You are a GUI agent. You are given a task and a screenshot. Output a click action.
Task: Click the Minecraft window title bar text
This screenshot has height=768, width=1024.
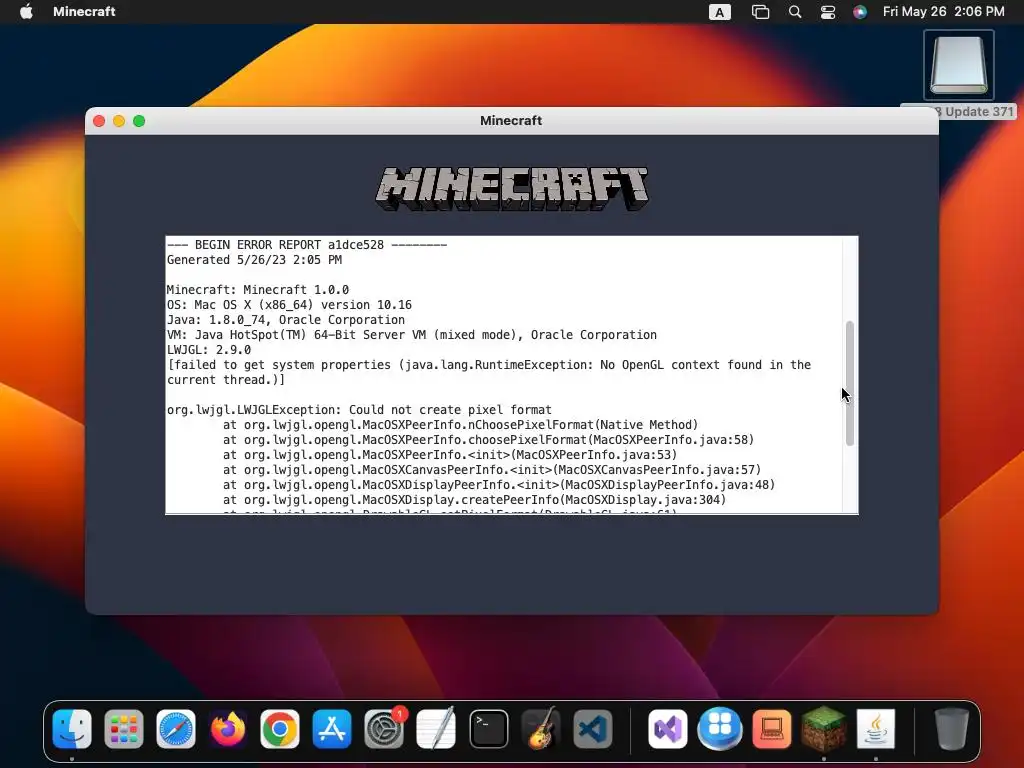pyautogui.click(x=511, y=121)
